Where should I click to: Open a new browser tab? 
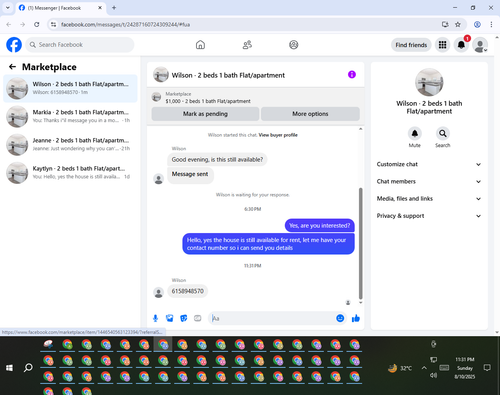pos(114,8)
